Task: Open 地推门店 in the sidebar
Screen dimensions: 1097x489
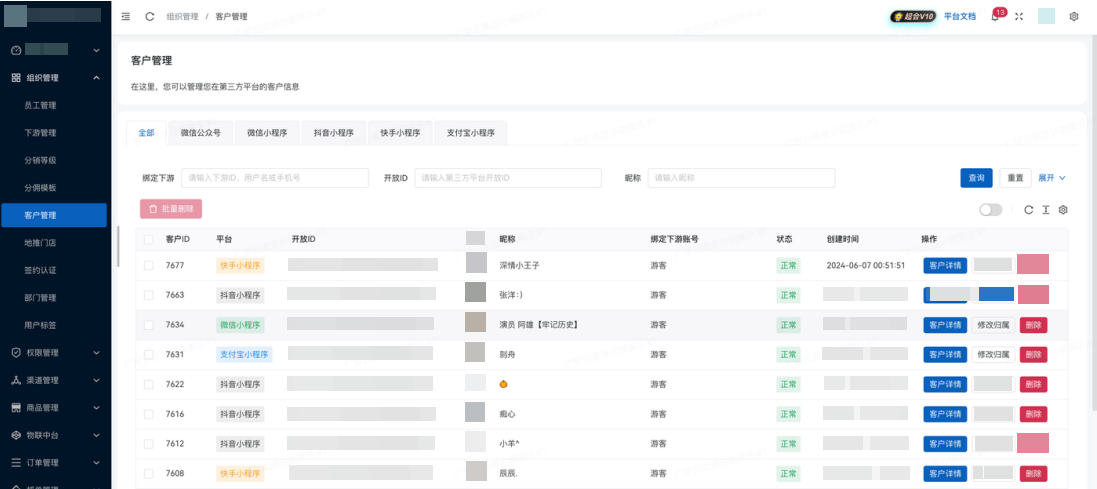Action: 40,243
